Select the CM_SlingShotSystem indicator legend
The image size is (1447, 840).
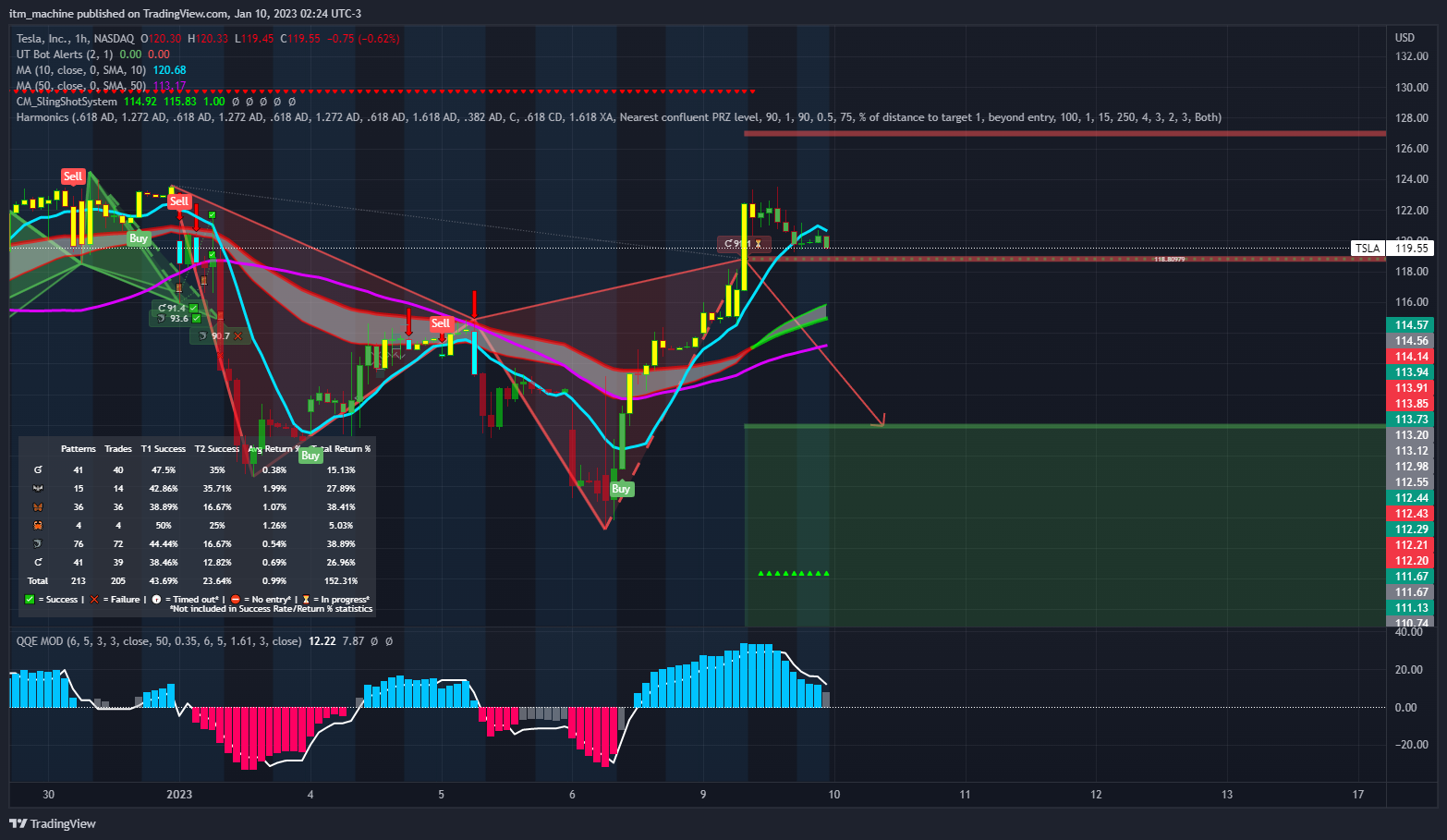(x=67, y=102)
